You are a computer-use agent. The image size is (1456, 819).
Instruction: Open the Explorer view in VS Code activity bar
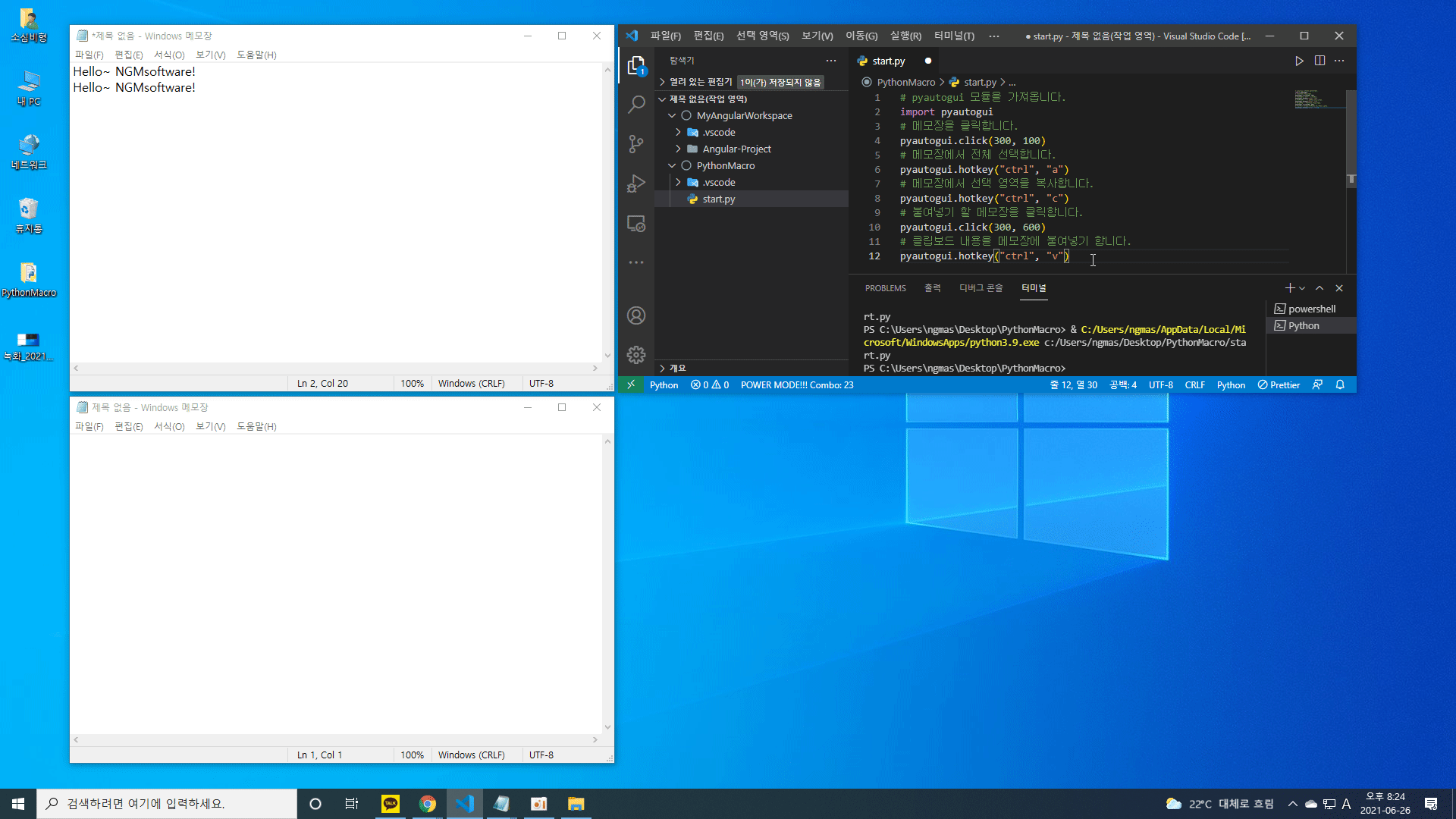pos(636,66)
